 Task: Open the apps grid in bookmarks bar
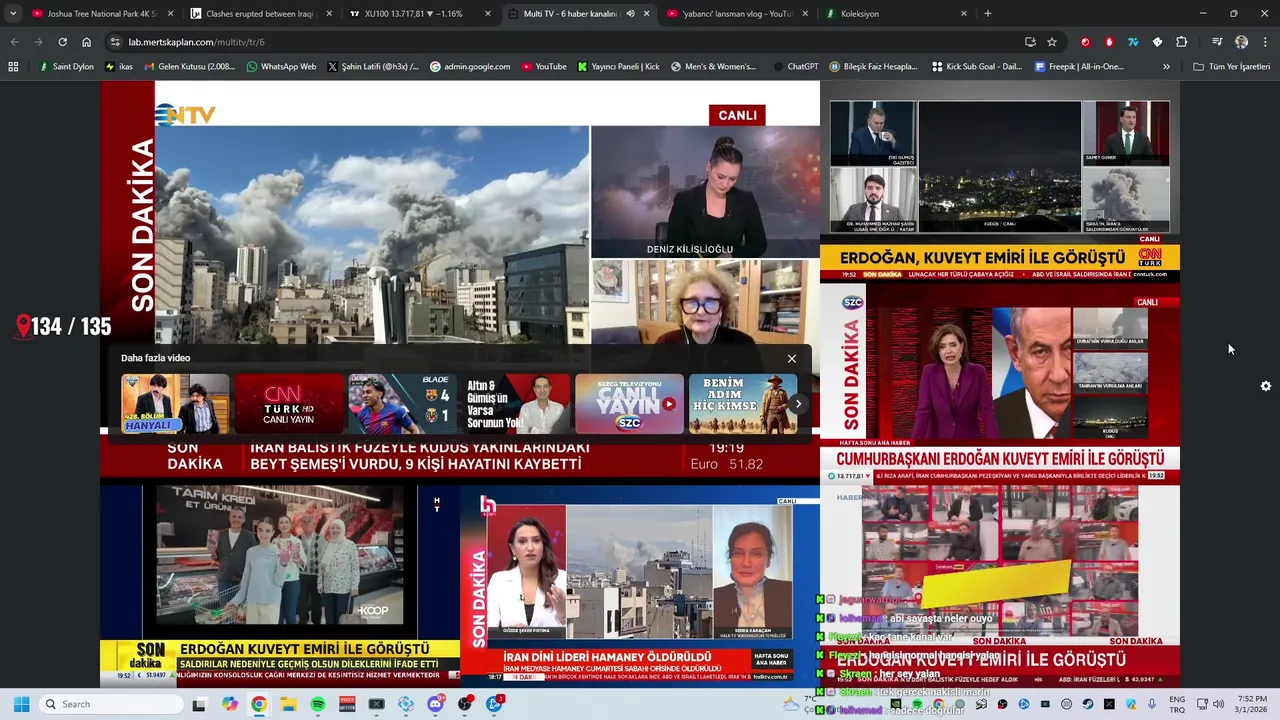click(x=13, y=67)
